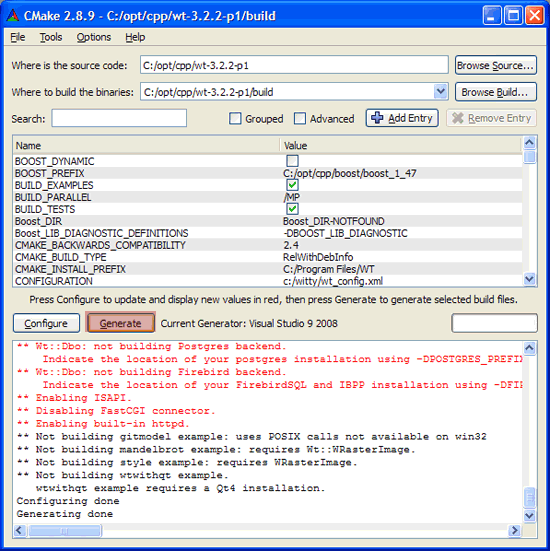Viewport: 550px width, 551px height.
Task: Click the 'Enabling built-in httpd' log line
Action: click(x=103, y=423)
